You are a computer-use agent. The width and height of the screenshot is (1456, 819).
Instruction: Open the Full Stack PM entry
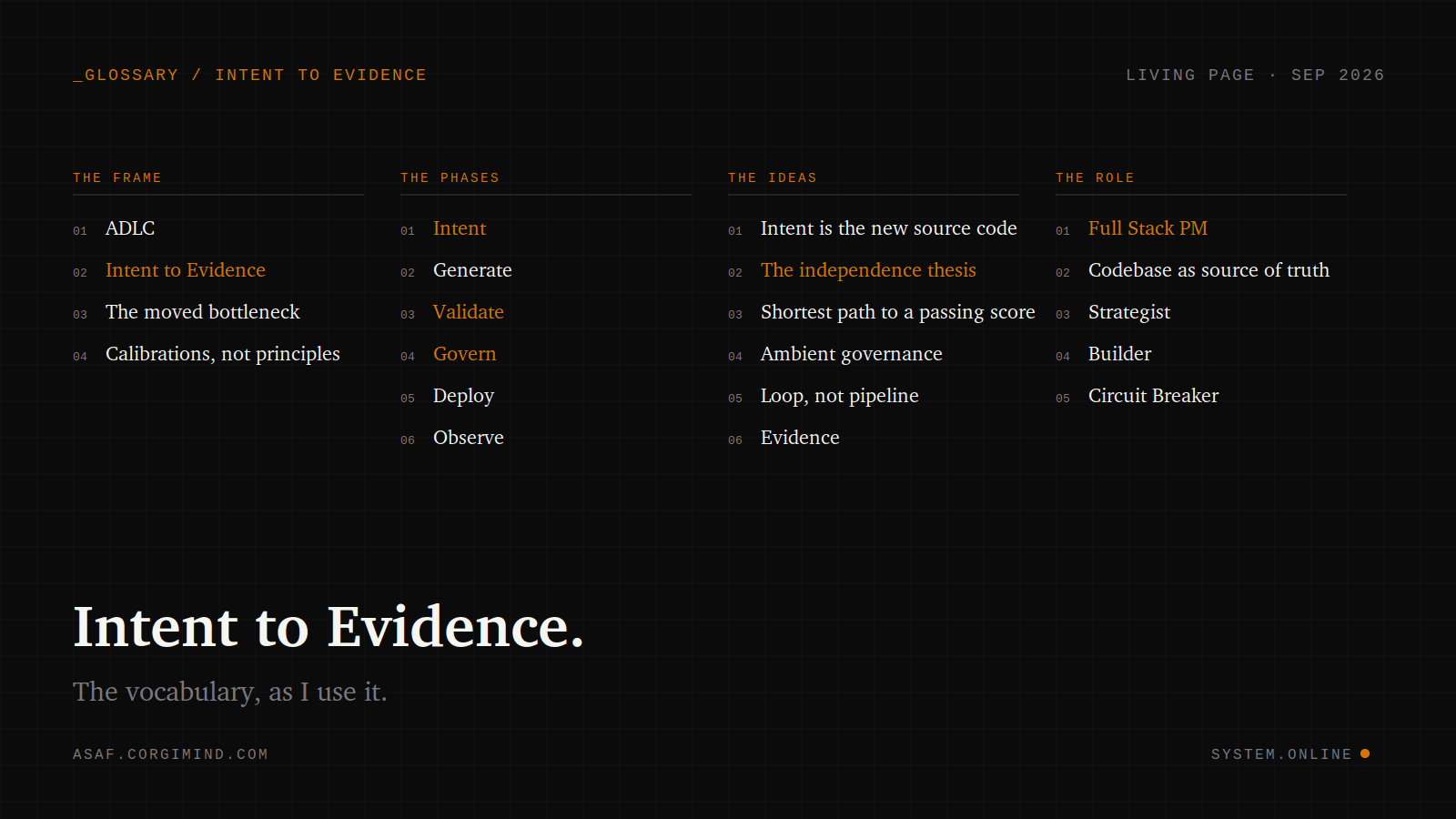(1148, 228)
